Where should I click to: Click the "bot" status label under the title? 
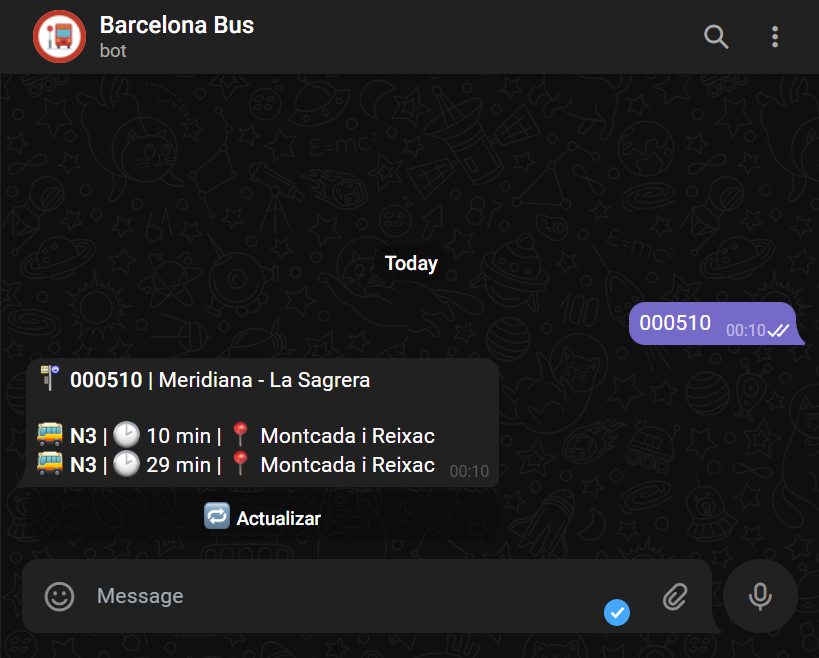pos(113,50)
